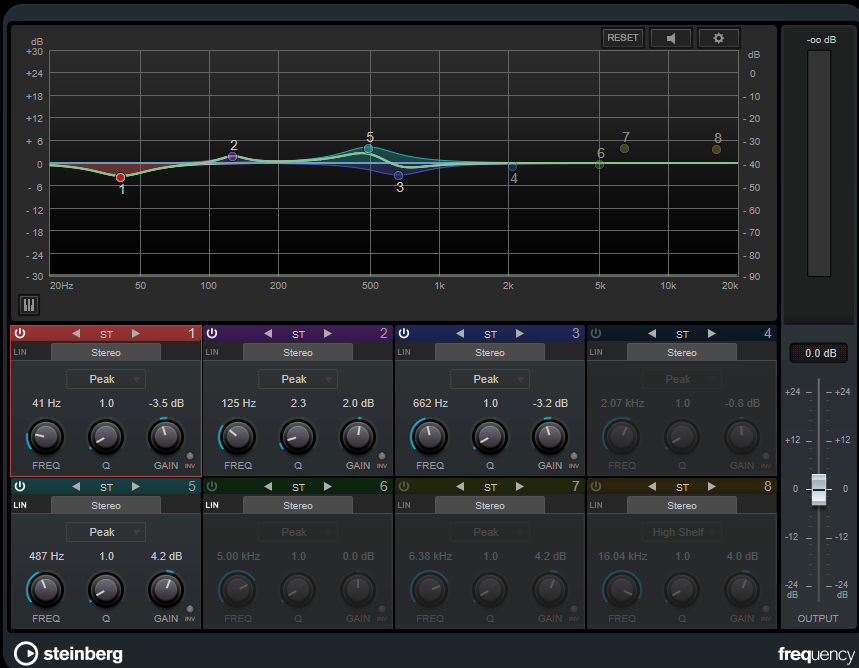The image size is (859, 668).
Task: Toggle band 6 LIN linear phase button
Action: point(212,505)
